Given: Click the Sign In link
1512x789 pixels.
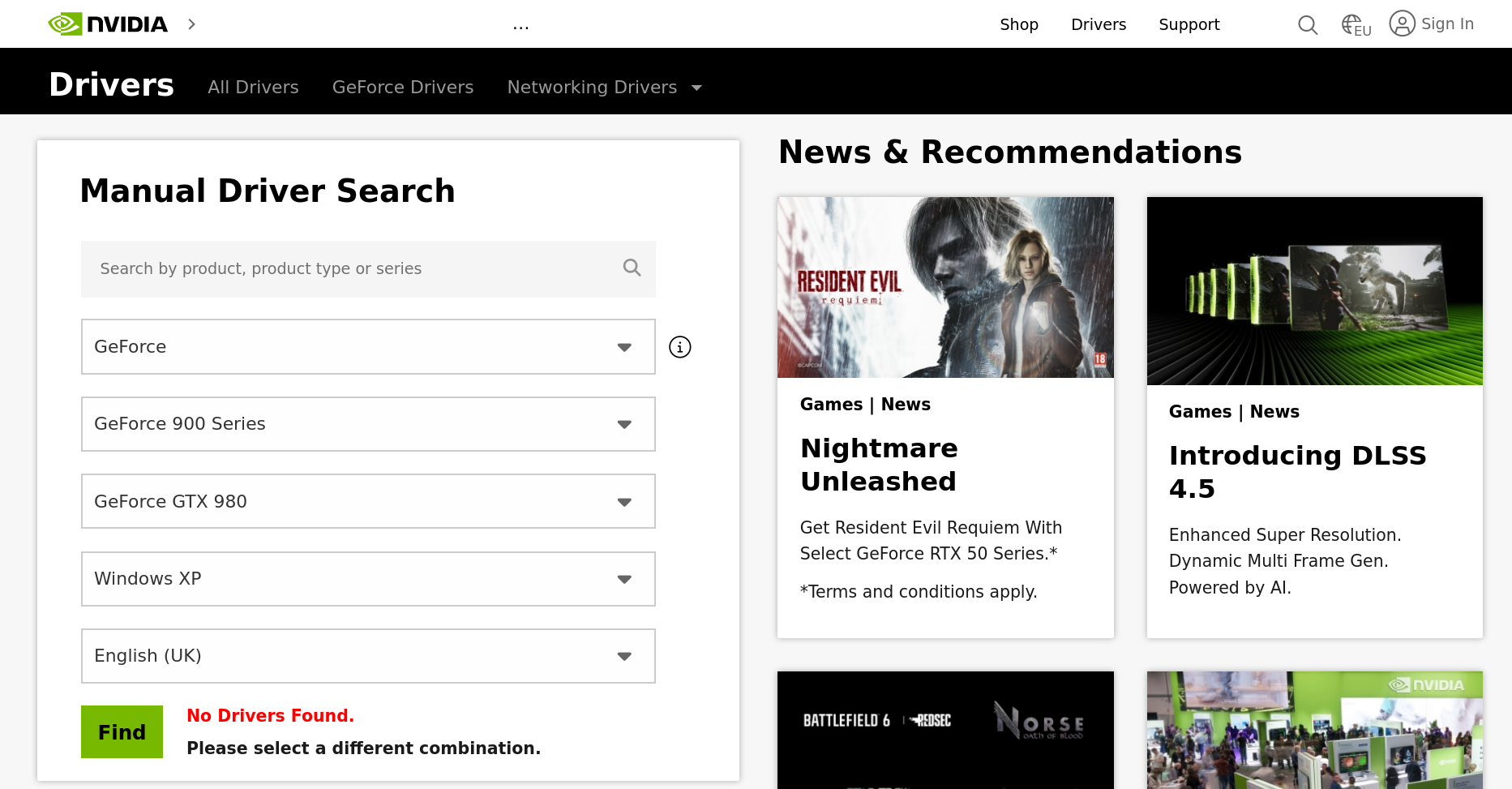Looking at the screenshot, I should click(x=1447, y=24).
